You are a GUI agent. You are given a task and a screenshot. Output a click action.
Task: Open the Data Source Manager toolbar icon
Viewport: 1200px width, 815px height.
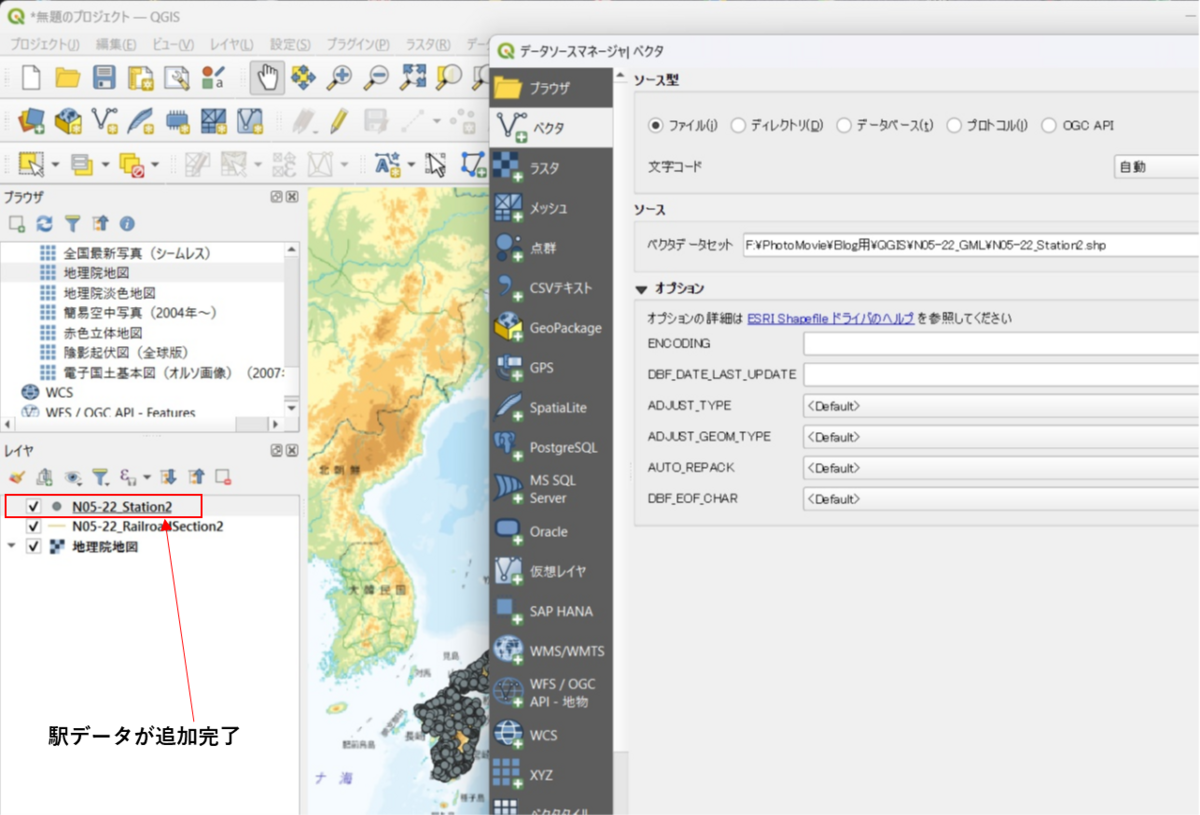(x=31, y=121)
